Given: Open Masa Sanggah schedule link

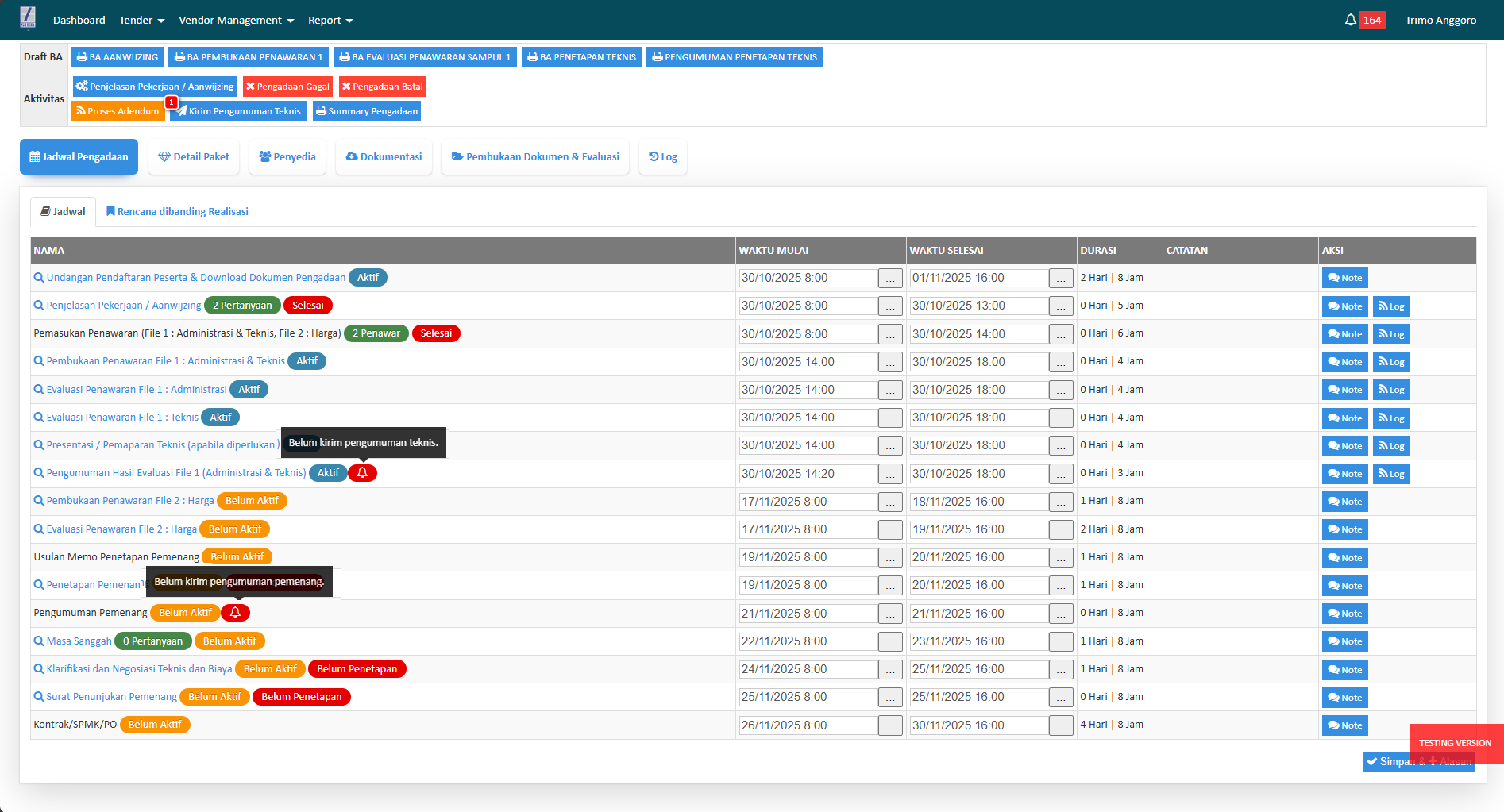Looking at the screenshot, I should pos(79,641).
